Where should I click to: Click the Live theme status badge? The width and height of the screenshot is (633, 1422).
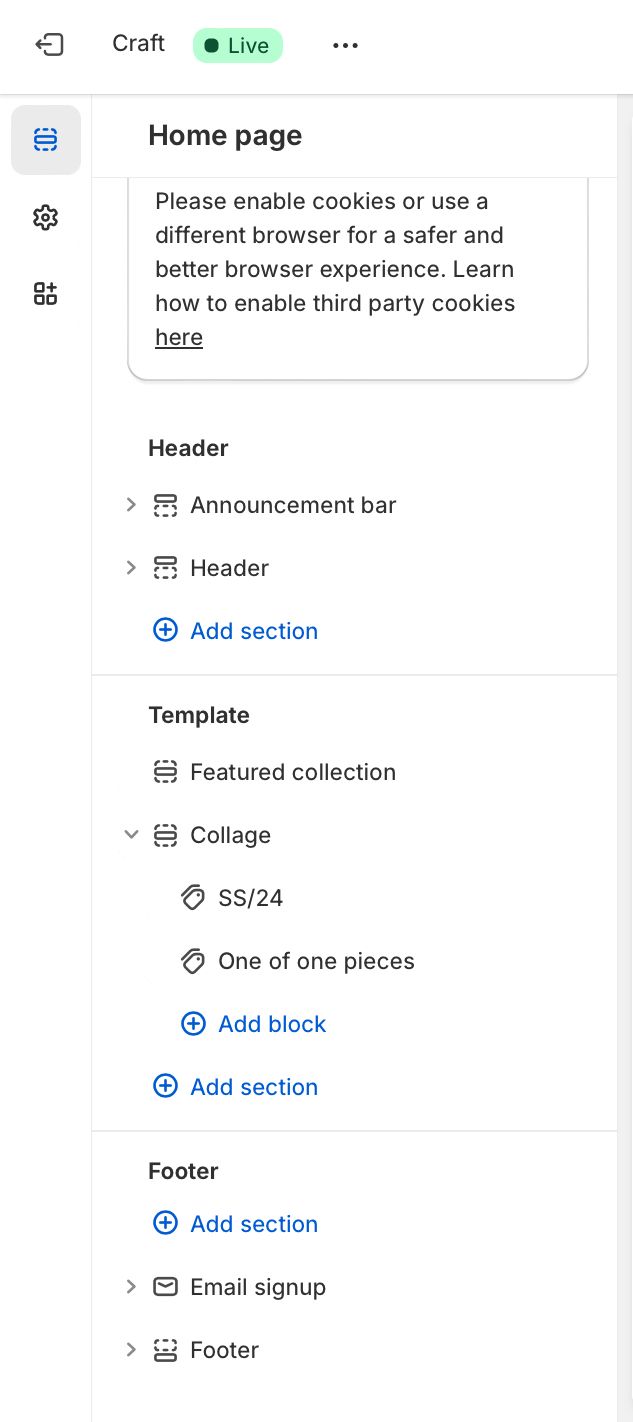[238, 46]
